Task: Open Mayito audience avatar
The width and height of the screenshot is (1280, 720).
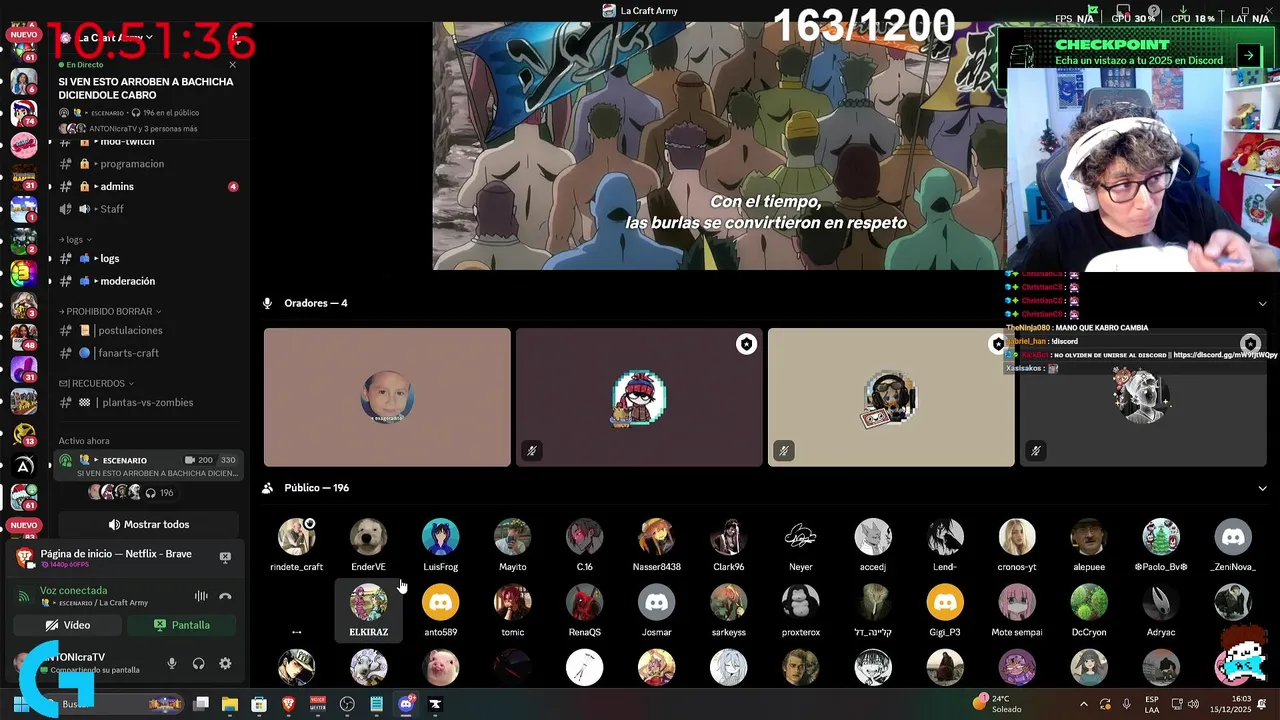Action: (x=512, y=537)
